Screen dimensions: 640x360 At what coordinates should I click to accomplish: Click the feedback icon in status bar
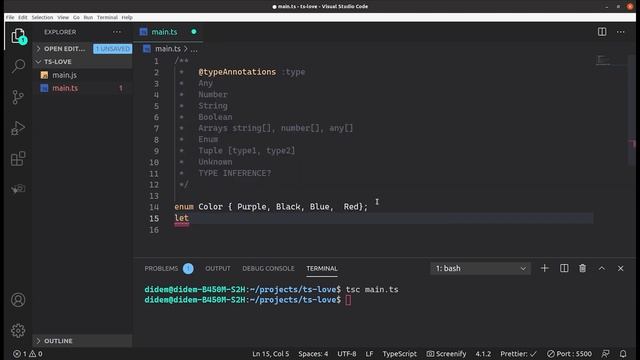coord(605,354)
